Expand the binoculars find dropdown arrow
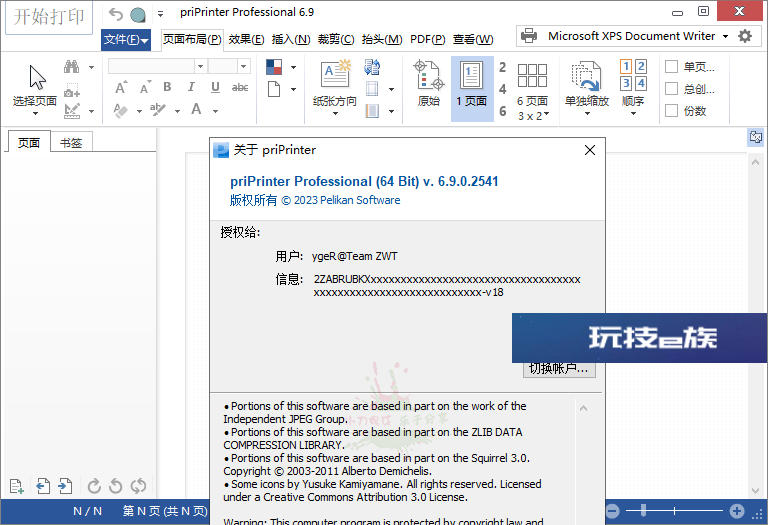This screenshot has width=768, height=525. point(91,67)
